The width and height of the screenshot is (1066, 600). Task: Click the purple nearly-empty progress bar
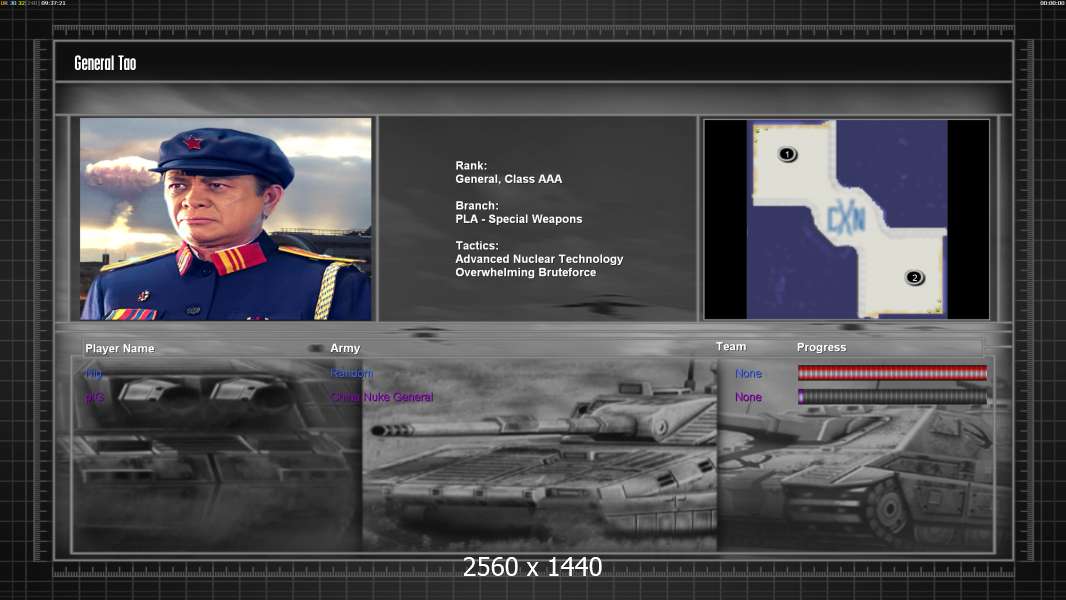(x=892, y=396)
